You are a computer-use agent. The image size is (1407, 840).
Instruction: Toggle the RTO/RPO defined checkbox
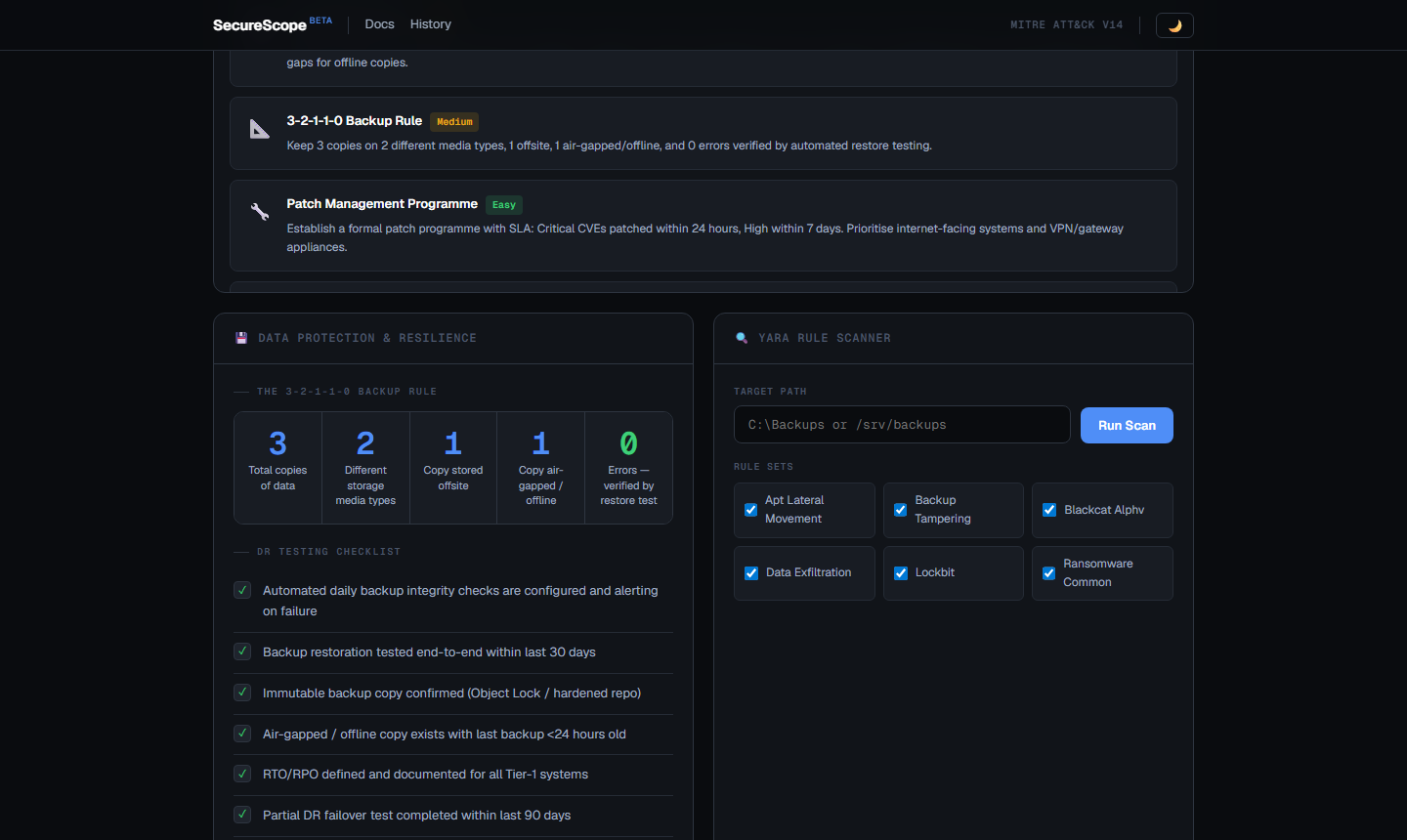[x=242, y=774]
